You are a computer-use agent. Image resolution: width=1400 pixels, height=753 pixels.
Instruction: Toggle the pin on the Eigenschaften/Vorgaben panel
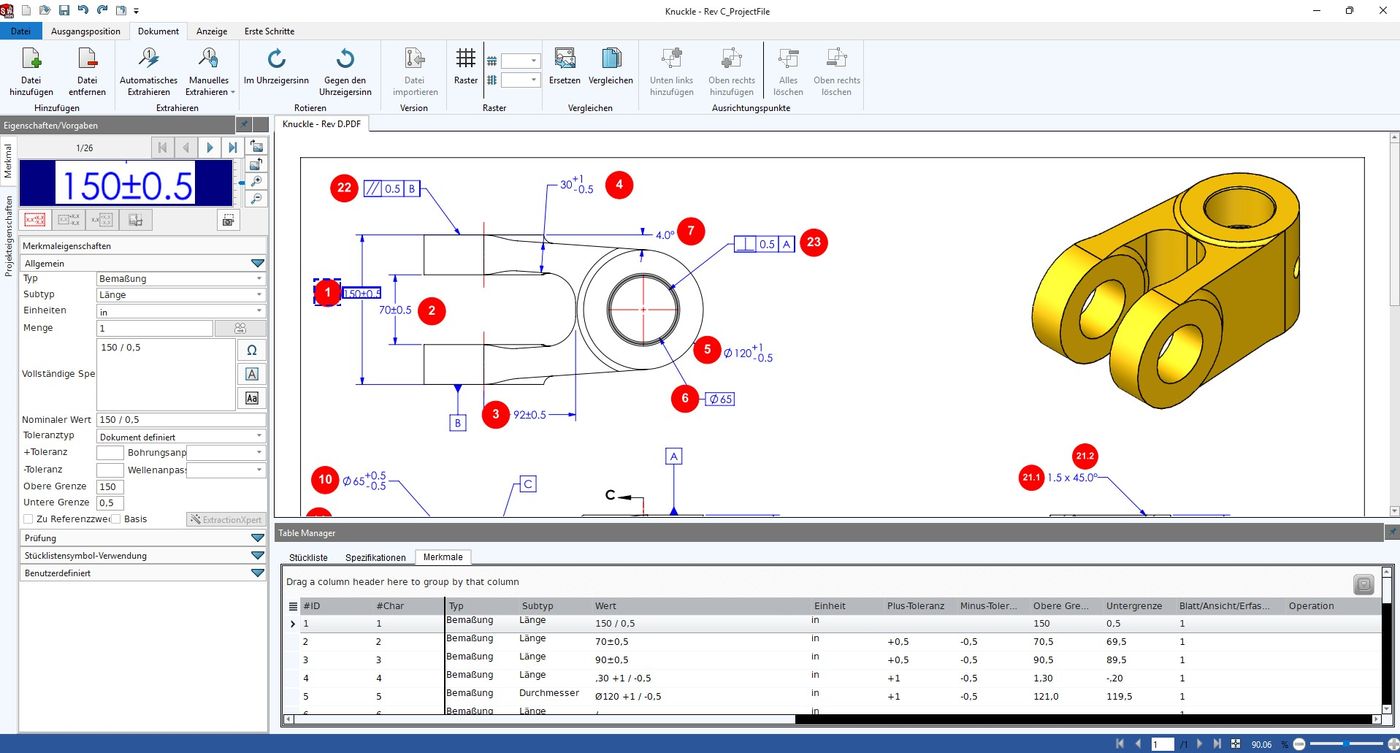click(243, 125)
